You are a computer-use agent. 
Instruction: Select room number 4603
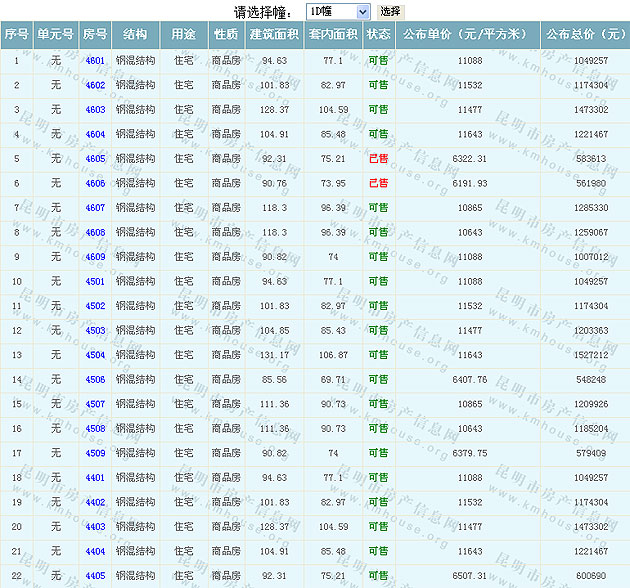95,110
